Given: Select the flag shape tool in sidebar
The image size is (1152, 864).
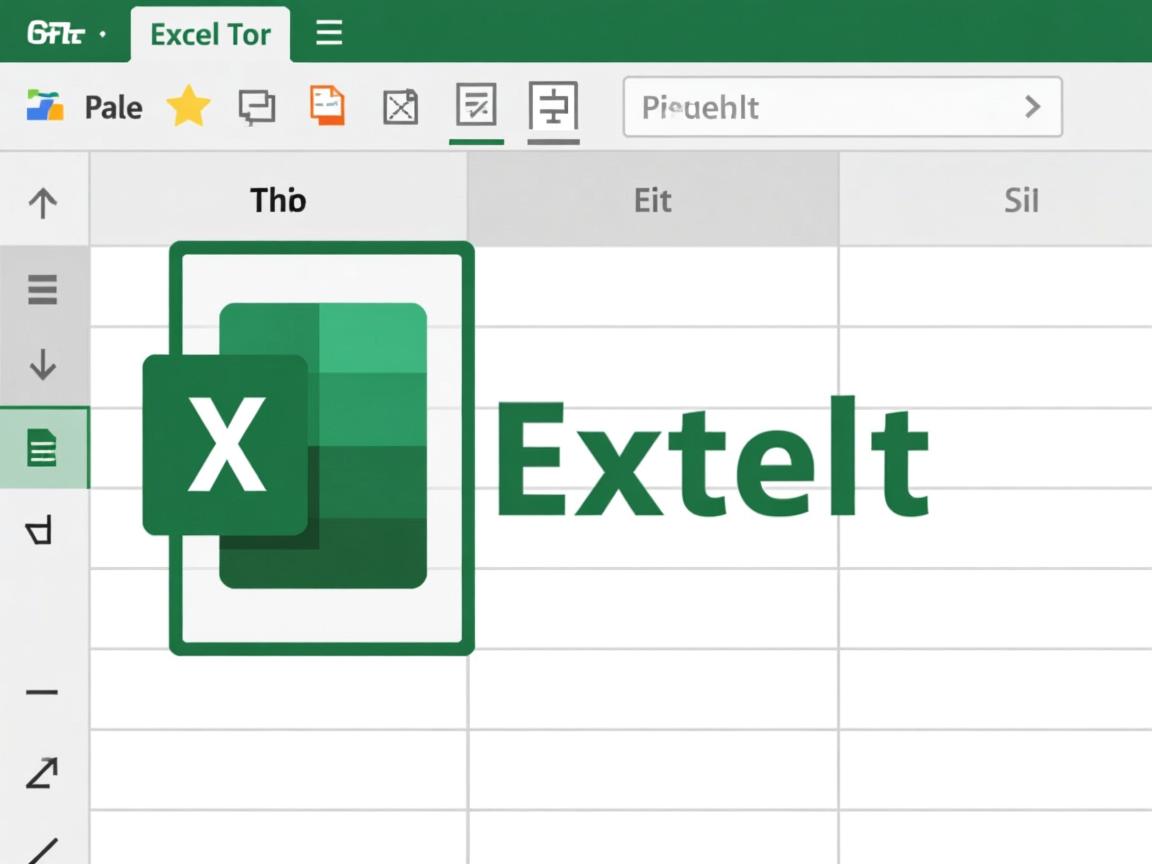Looking at the screenshot, I should click(40, 531).
